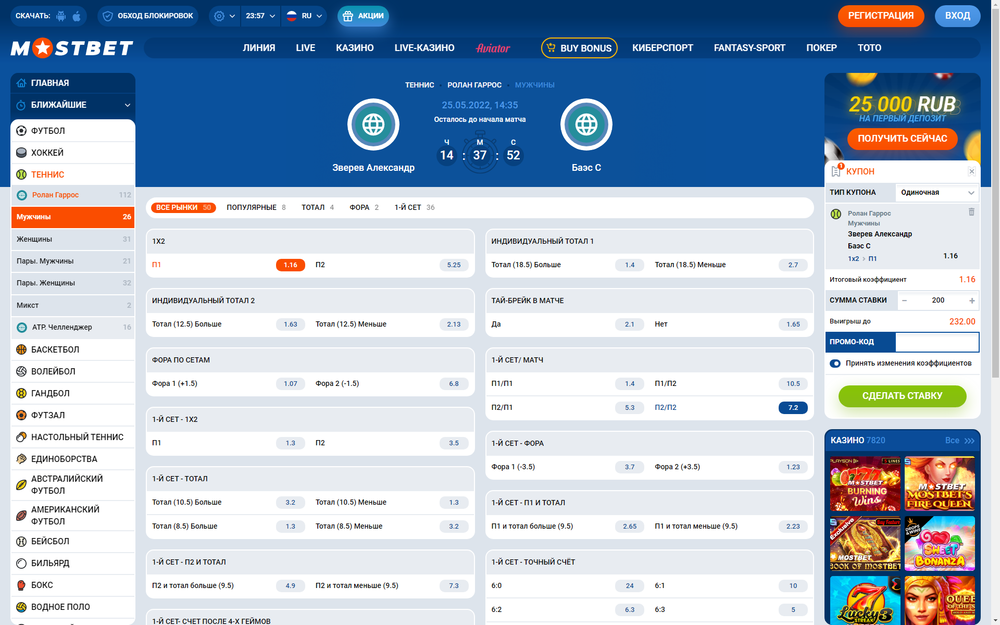Switch to the ФОРА markets tab
Image resolution: width=1000 pixels, height=625 pixels.
[x=364, y=207]
